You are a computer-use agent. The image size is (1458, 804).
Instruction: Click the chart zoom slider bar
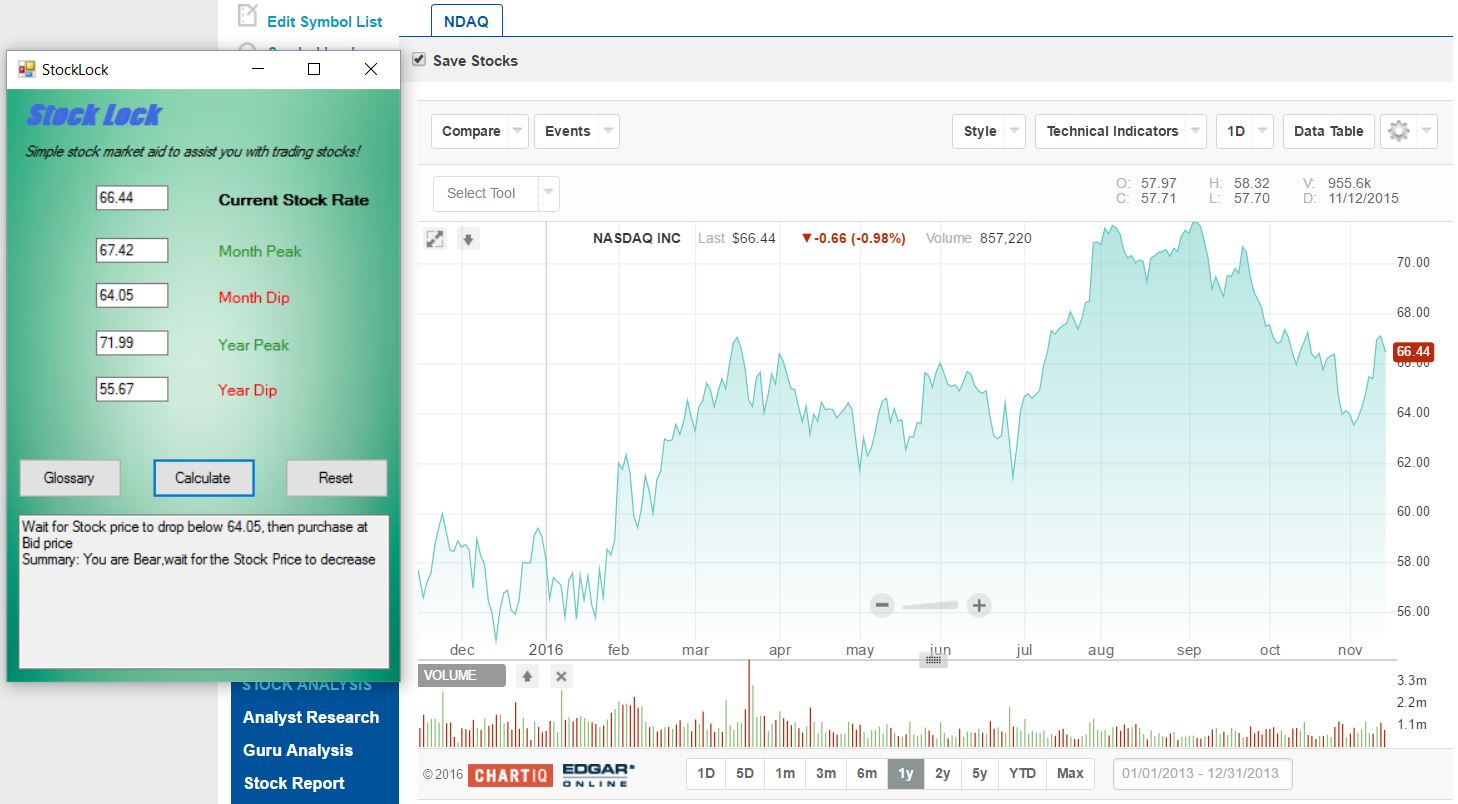click(930, 605)
